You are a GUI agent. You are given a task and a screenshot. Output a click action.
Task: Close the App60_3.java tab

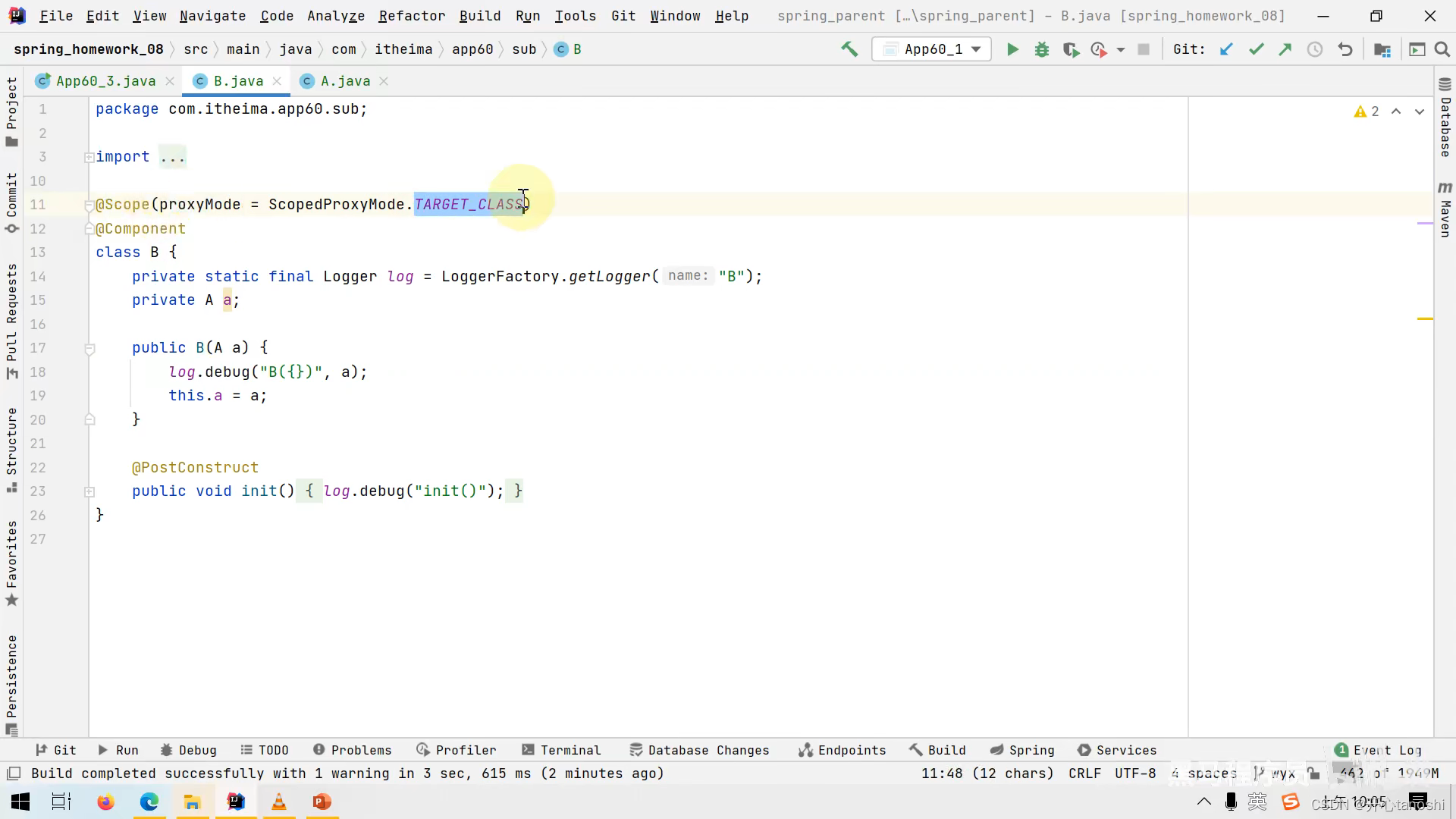pos(170,81)
